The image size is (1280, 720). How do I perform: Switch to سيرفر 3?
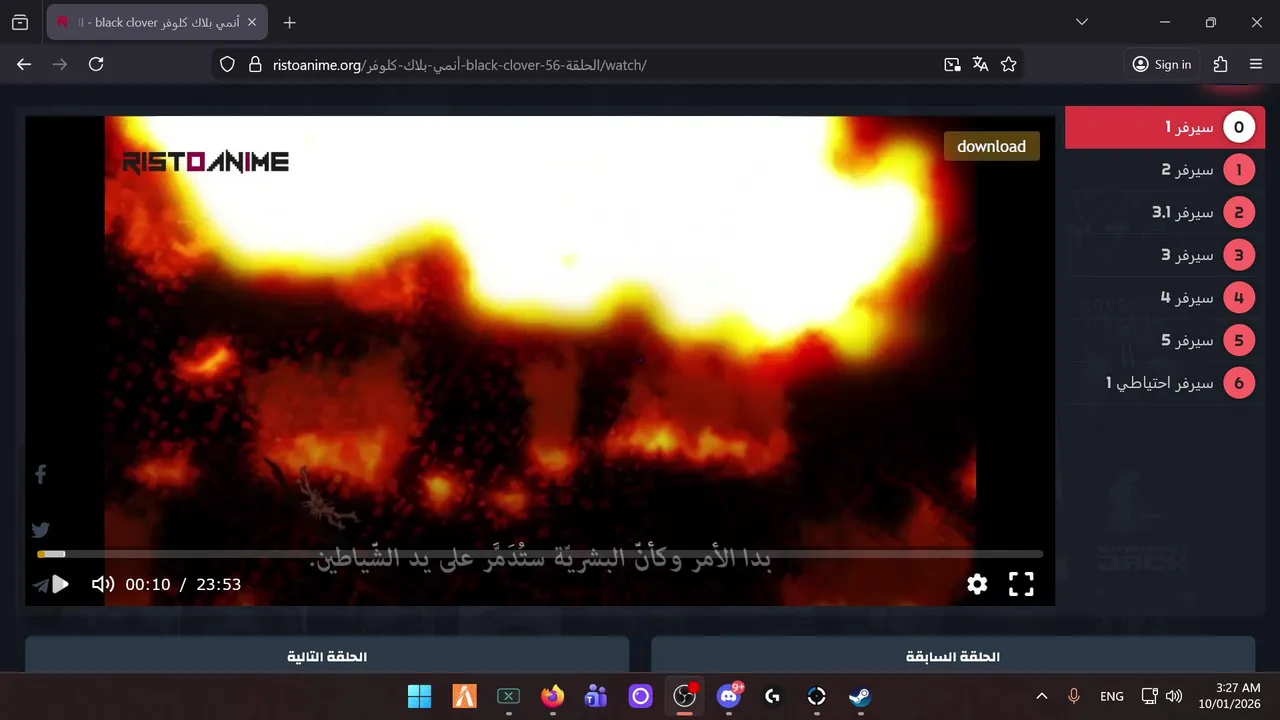point(1165,255)
